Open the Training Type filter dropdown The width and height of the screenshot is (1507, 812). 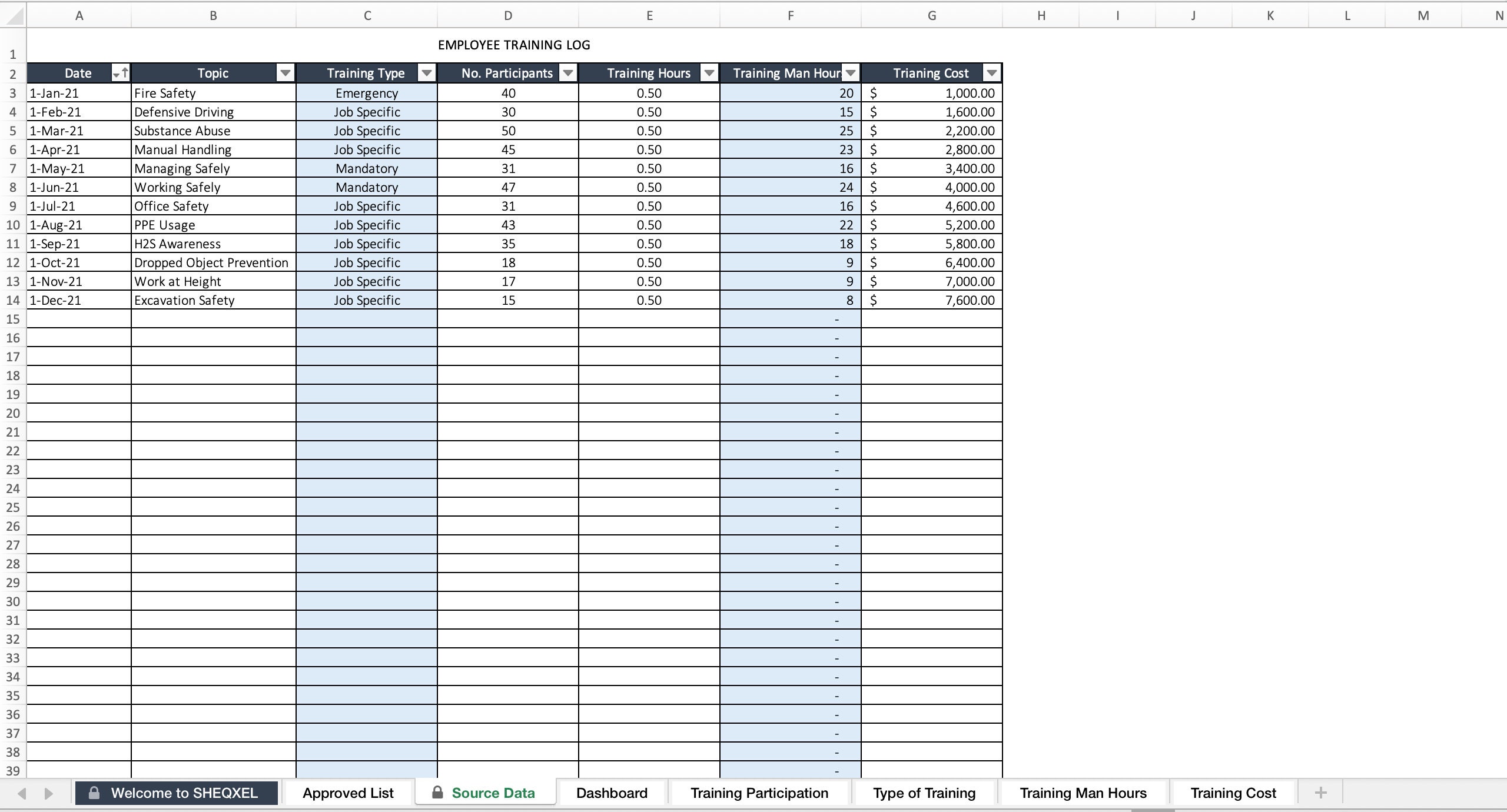[x=426, y=73]
